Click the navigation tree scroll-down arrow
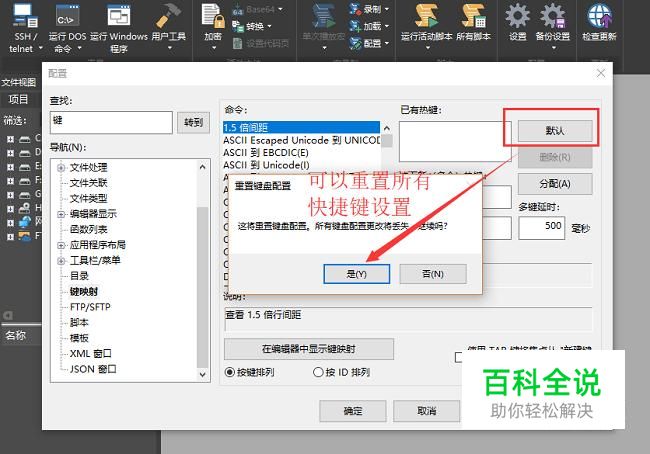The image size is (650, 454). point(203,374)
